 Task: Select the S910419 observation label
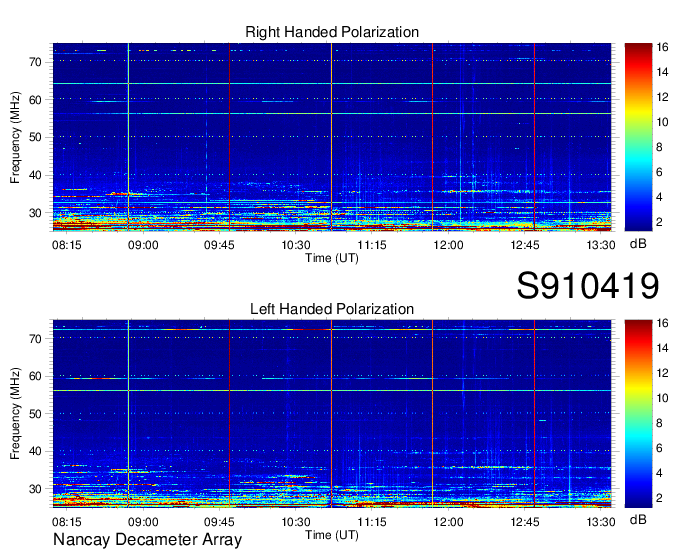click(x=588, y=286)
